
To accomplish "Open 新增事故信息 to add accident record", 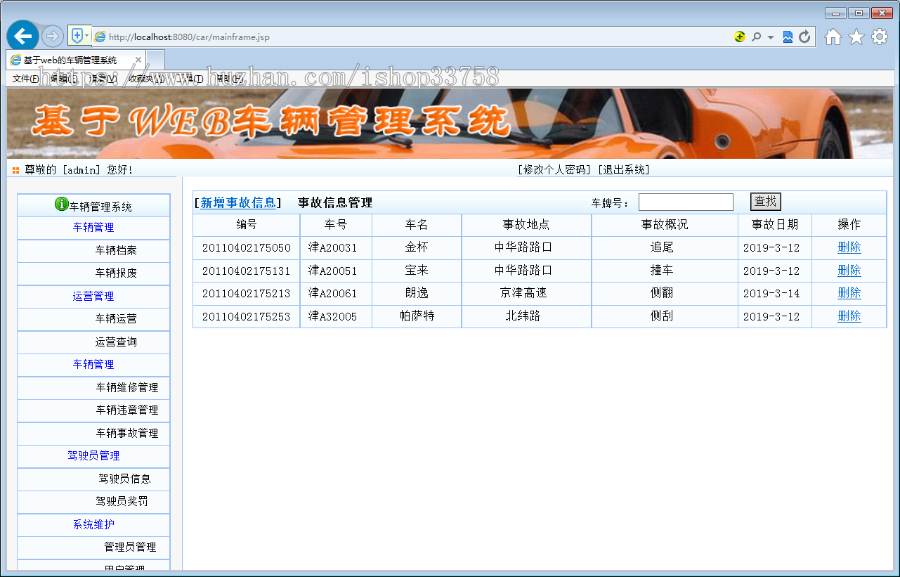I will tap(237, 201).
